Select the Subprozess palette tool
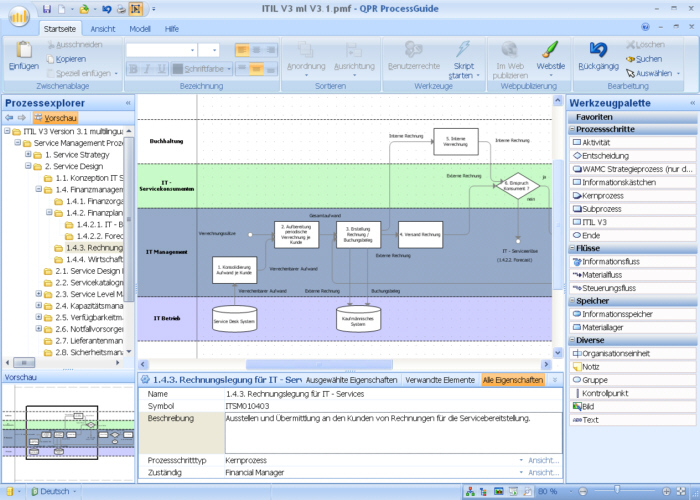 point(632,209)
